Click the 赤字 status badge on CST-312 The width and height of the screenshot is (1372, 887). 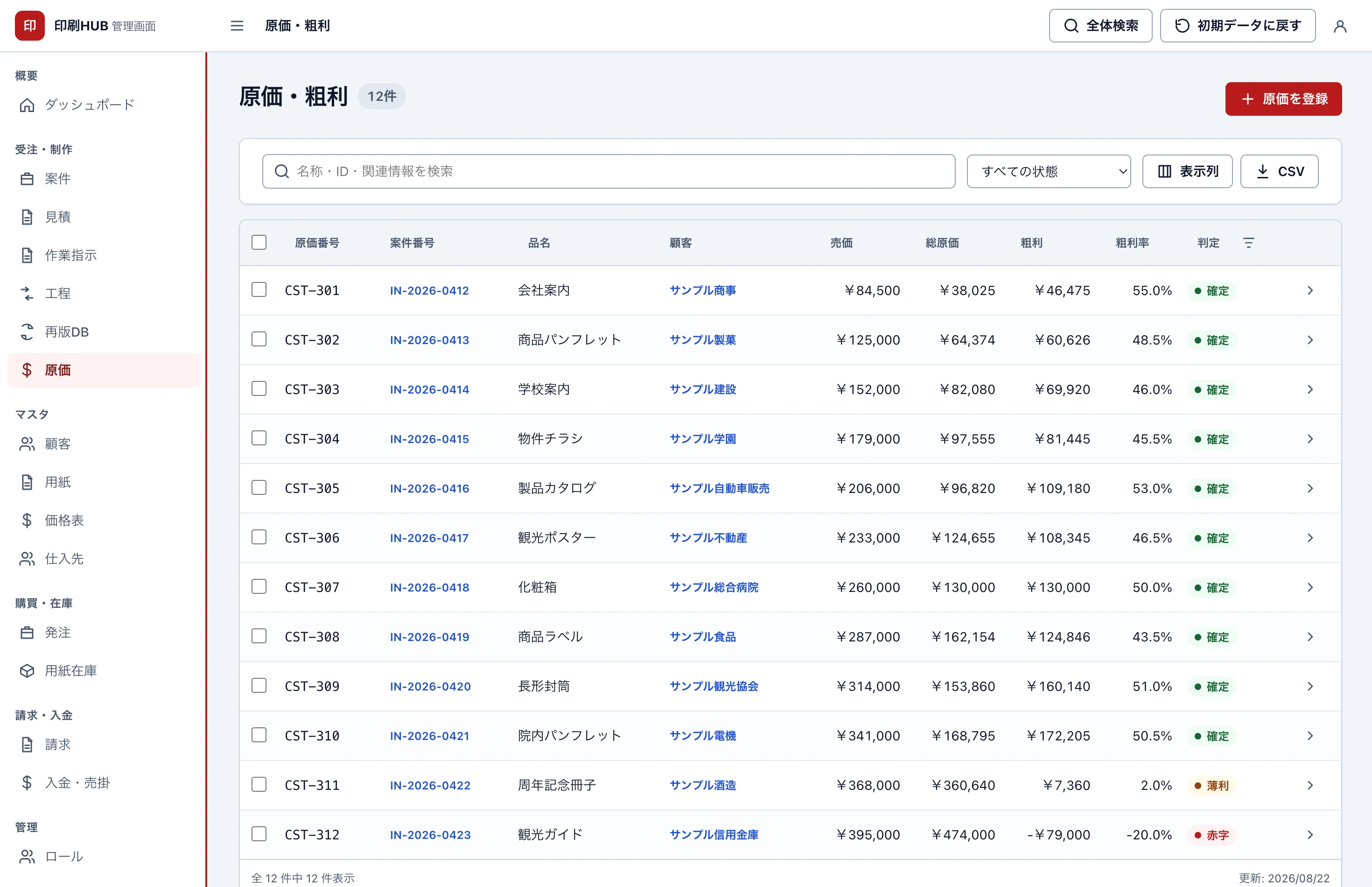click(x=1211, y=836)
